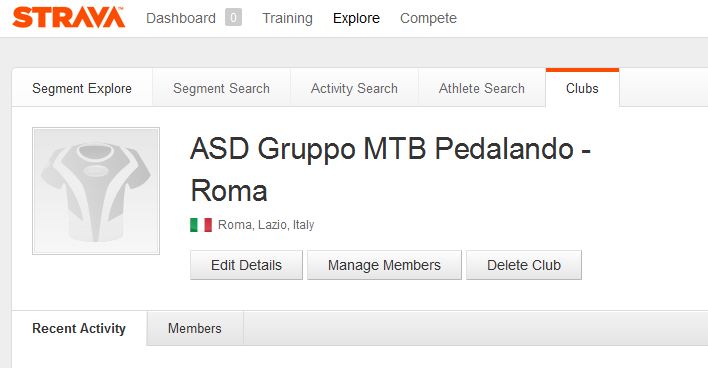This screenshot has height=368, width=708.
Task: Show the Recent Activity tab
Action: click(79, 328)
